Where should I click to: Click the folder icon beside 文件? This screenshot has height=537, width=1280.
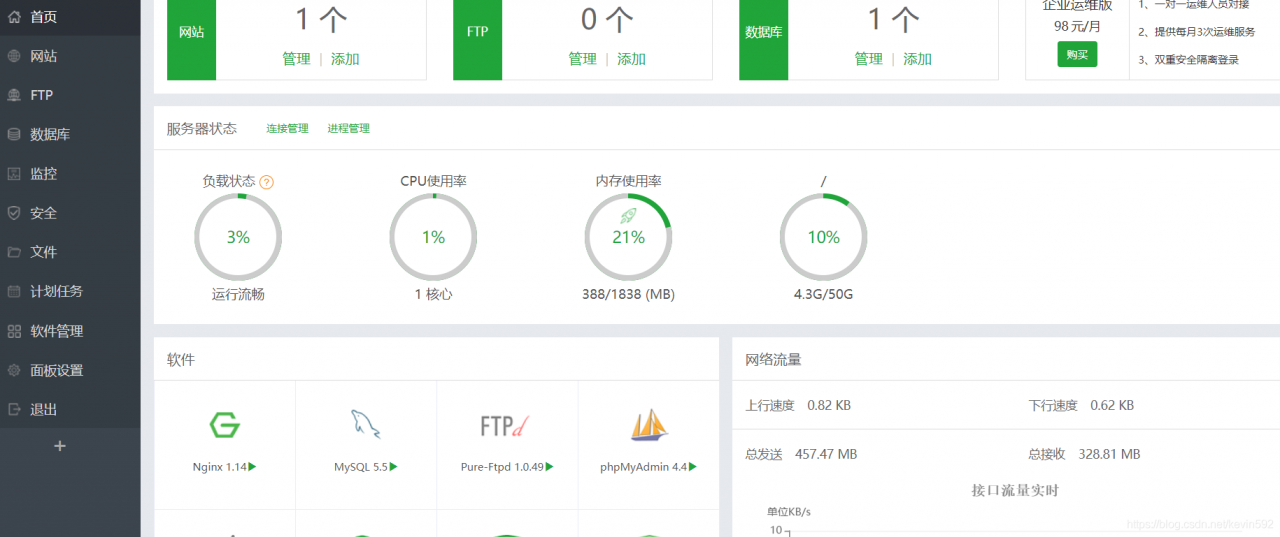14,252
